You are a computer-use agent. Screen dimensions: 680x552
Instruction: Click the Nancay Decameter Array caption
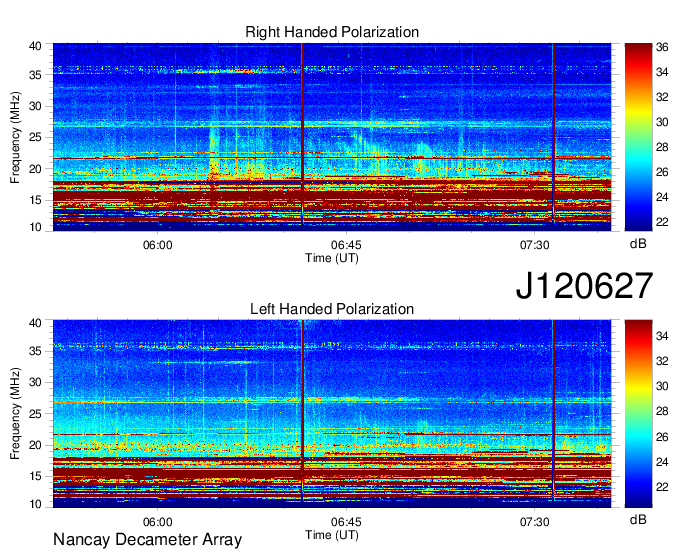pyautogui.click(x=147, y=540)
